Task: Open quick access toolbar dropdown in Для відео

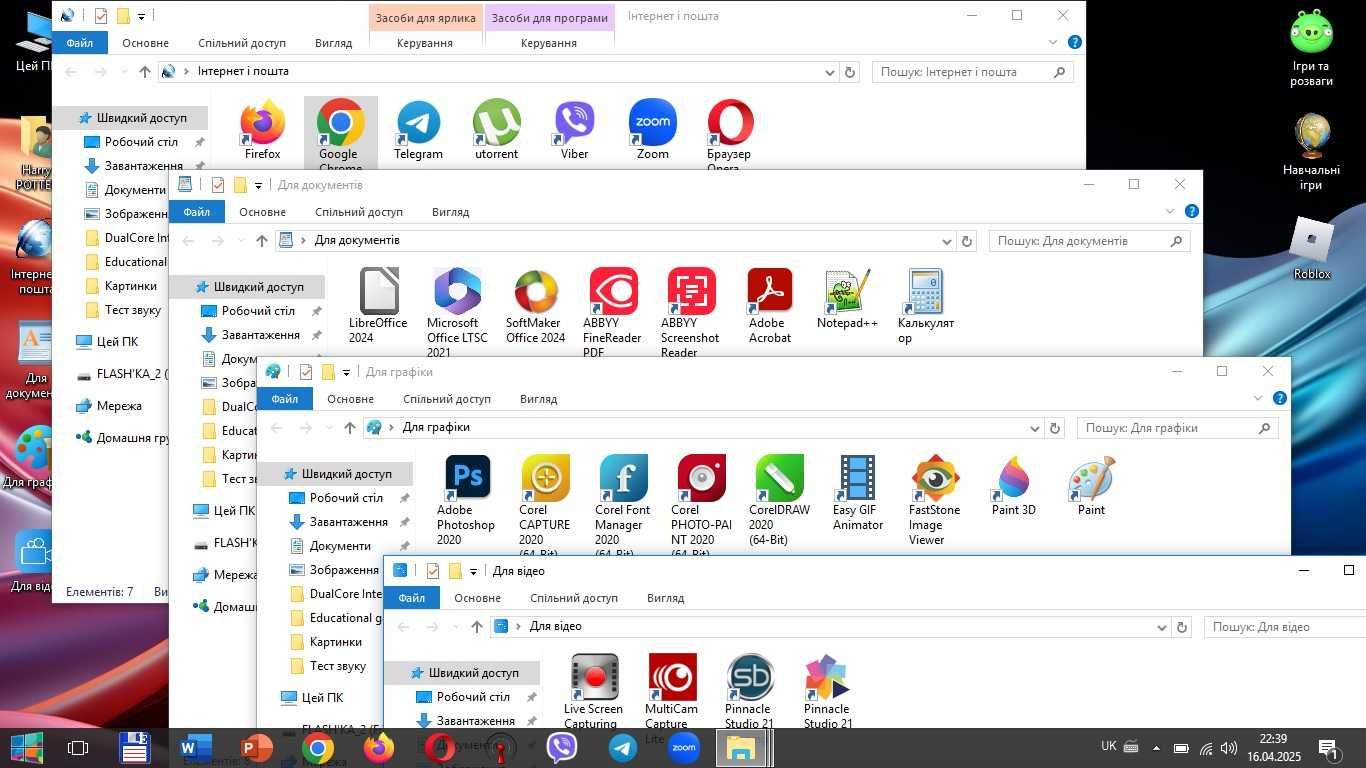Action: coord(473,572)
